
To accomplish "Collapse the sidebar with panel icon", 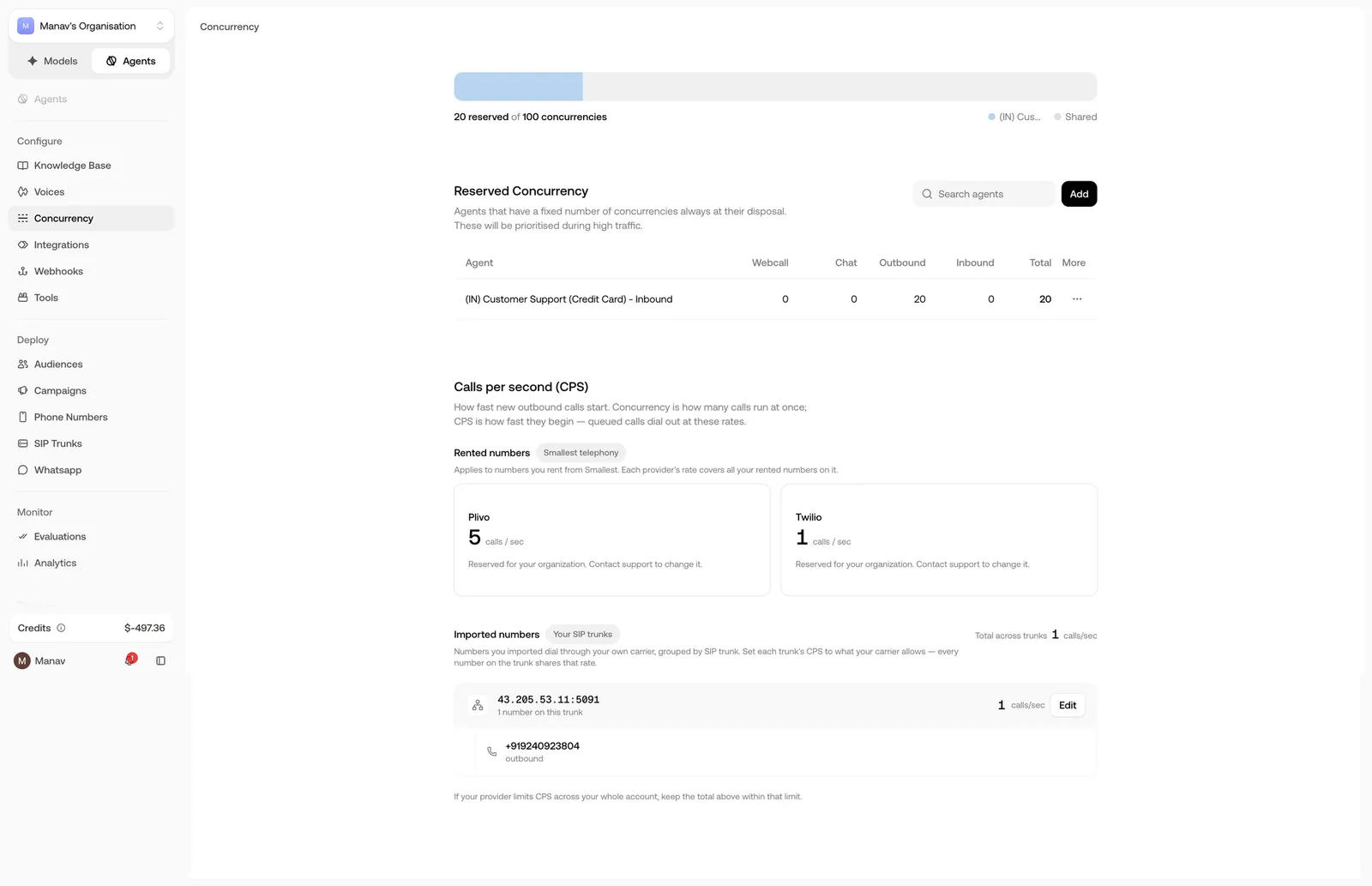I will tap(160, 661).
